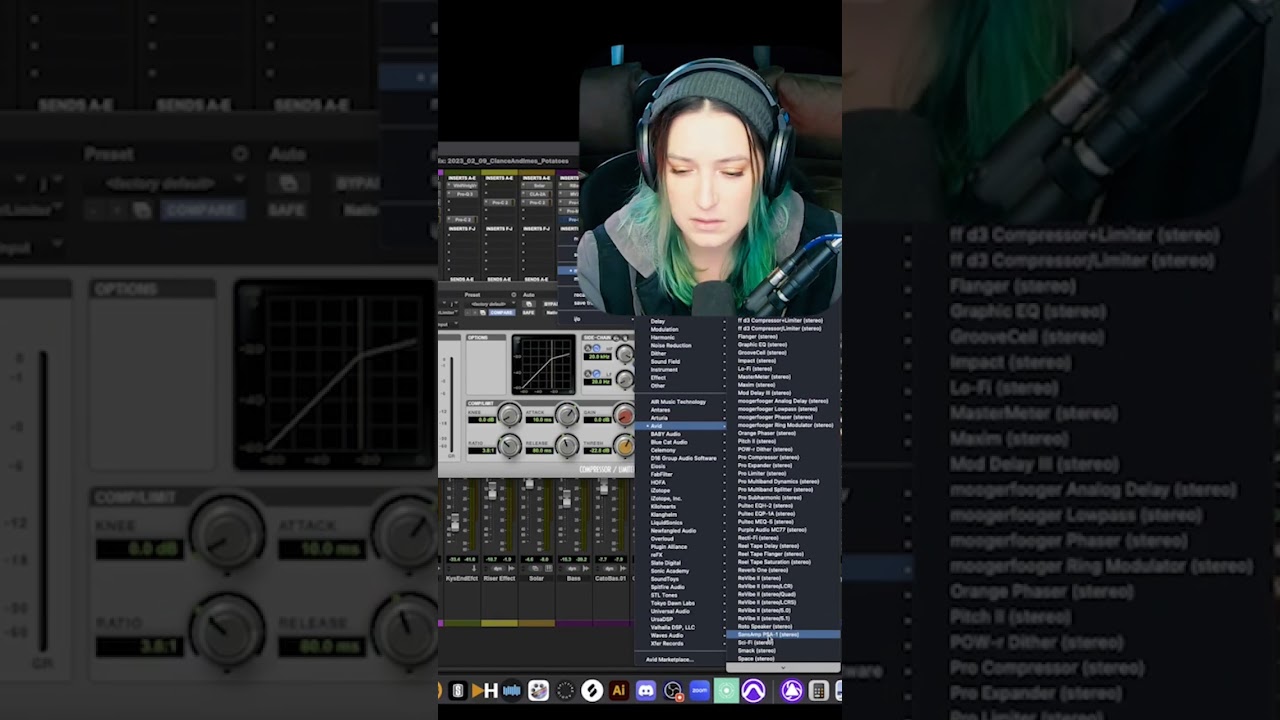Click the orange arrow H dock icon
This screenshot has height=720, width=1280.
[485, 690]
